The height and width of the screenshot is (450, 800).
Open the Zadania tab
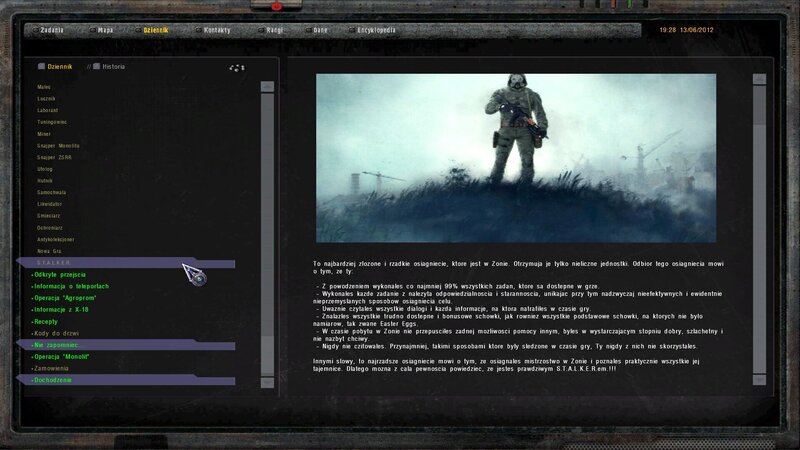click(x=52, y=30)
